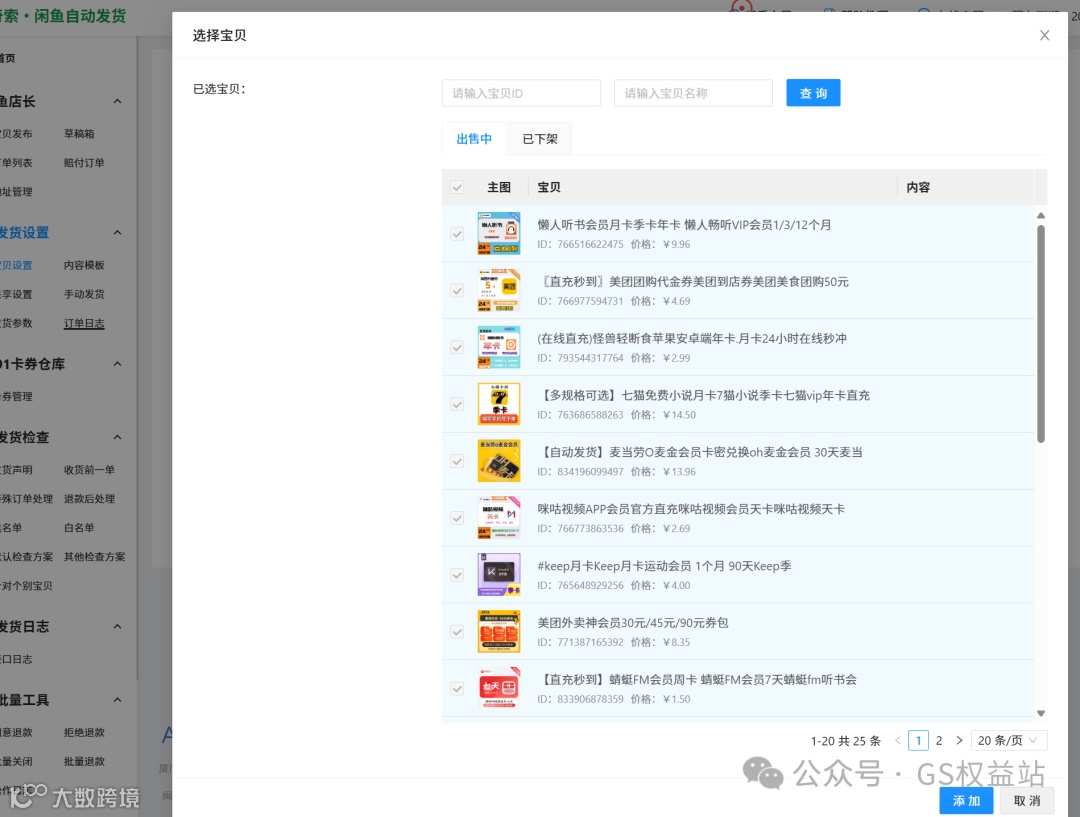Open the 七猫小说季卡 product thumbnail
This screenshot has height=817, width=1080.
(499, 404)
